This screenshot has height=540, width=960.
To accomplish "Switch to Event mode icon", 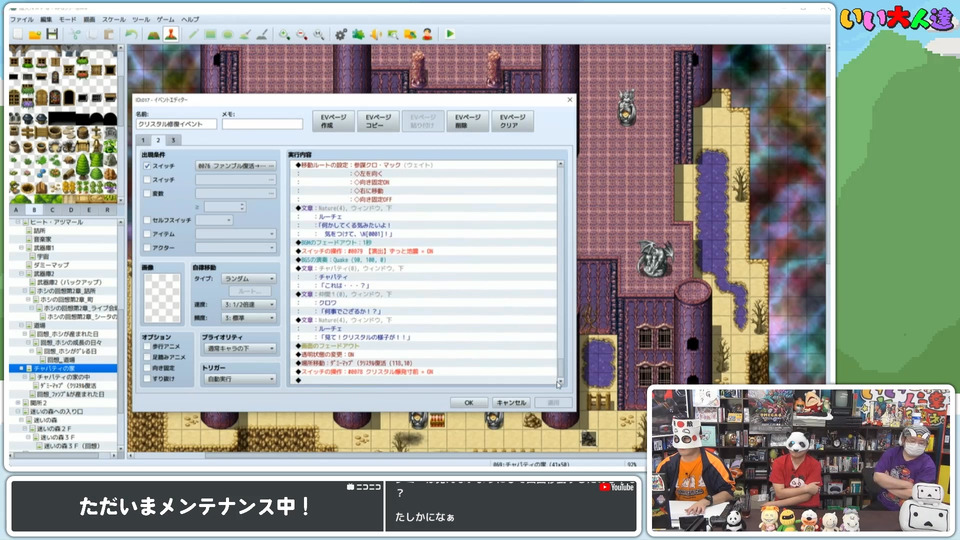I will pyautogui.click(x=170, y=34).
